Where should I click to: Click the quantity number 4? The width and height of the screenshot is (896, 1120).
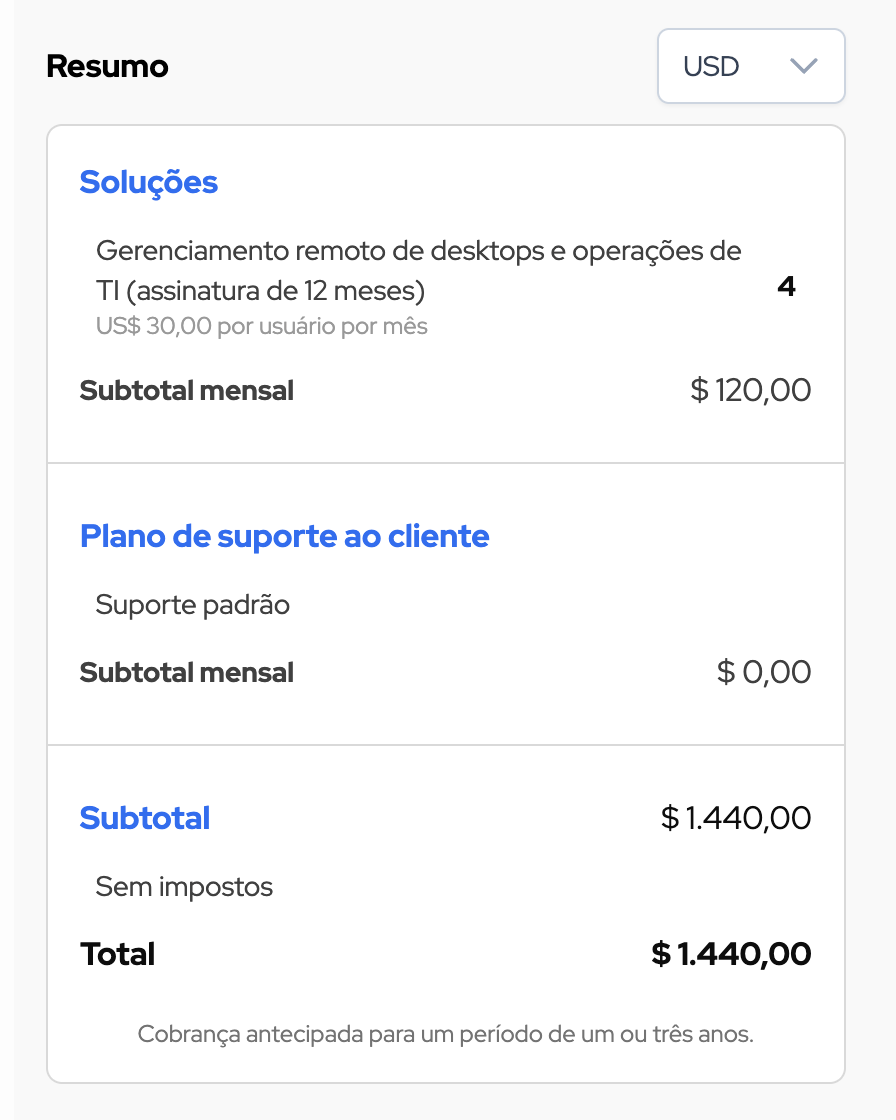tap(786, 287)
